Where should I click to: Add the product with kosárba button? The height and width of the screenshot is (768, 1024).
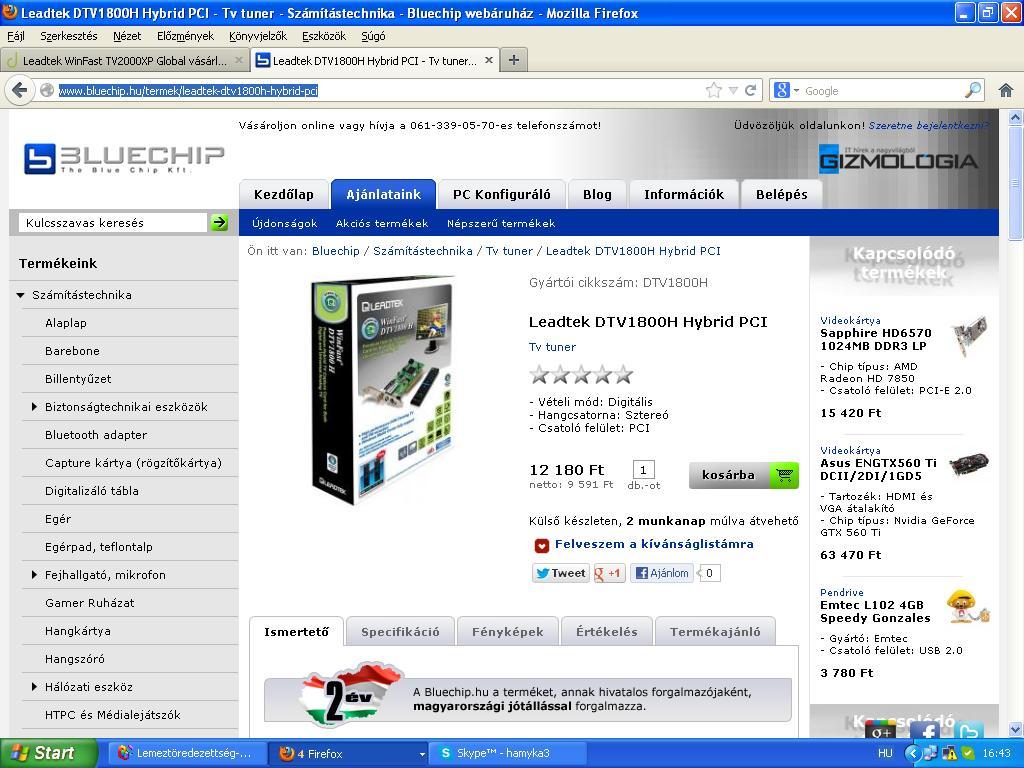click(x=744, y=475)
